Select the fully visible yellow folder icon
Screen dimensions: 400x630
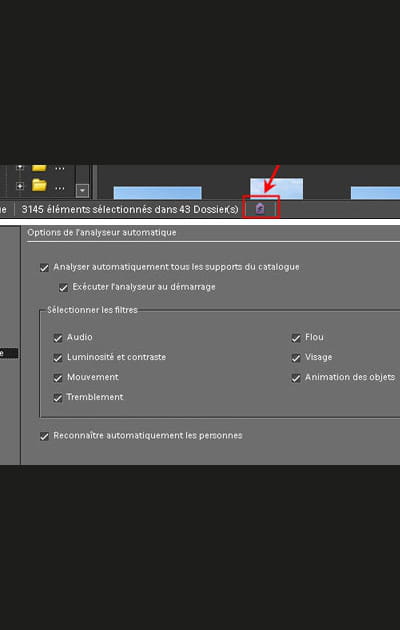tap(39, 185)
